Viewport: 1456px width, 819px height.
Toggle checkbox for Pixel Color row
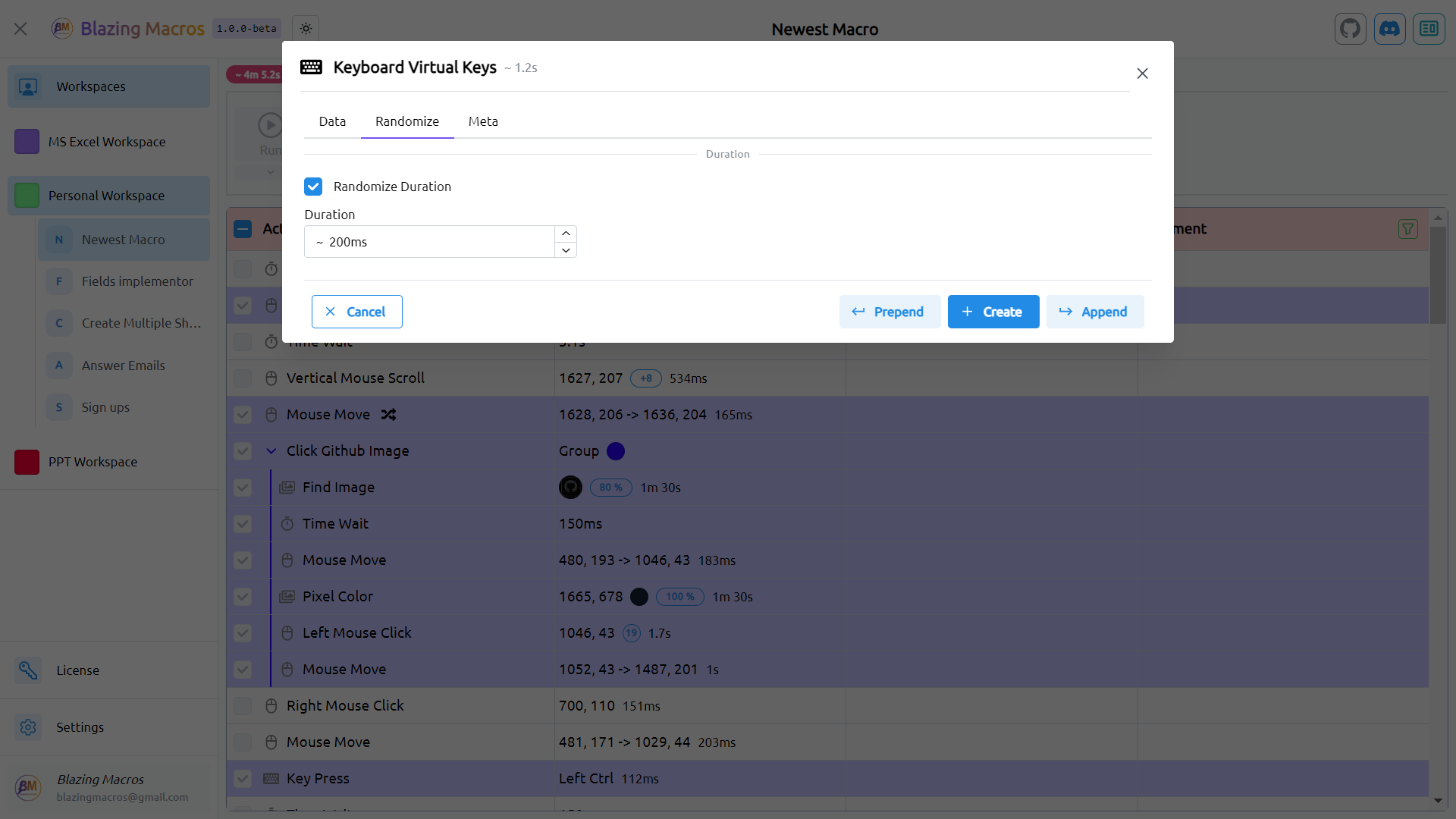[x=243, y=597]
